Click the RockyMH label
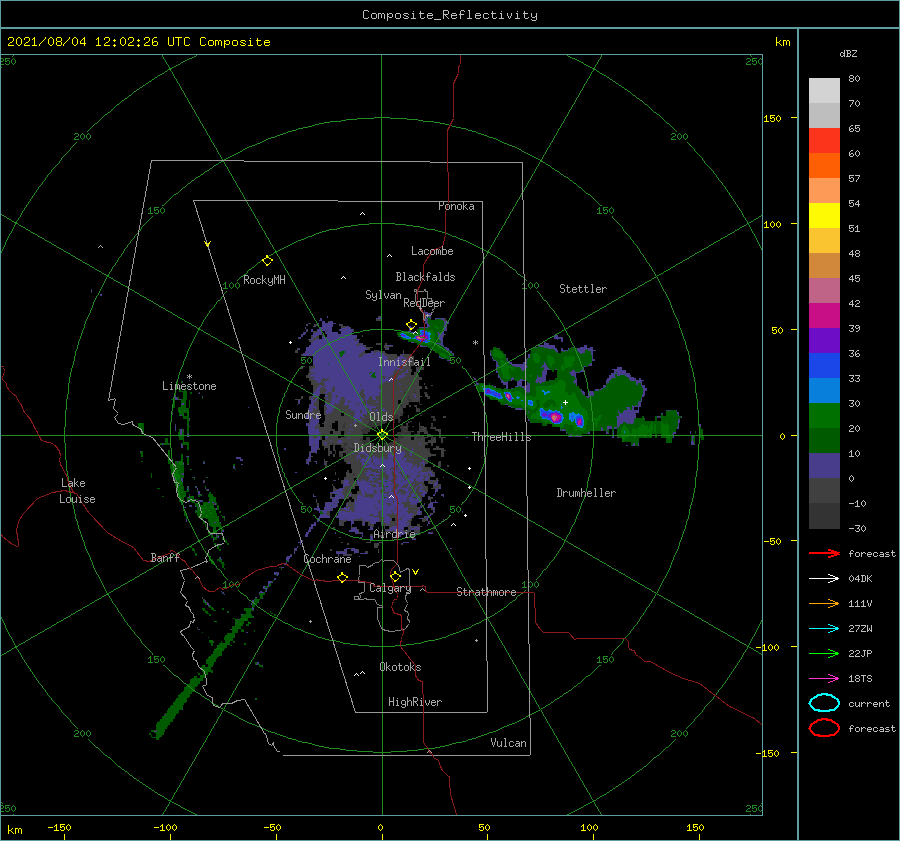Screen dimensions: 900x841 (x=264, y=280)
